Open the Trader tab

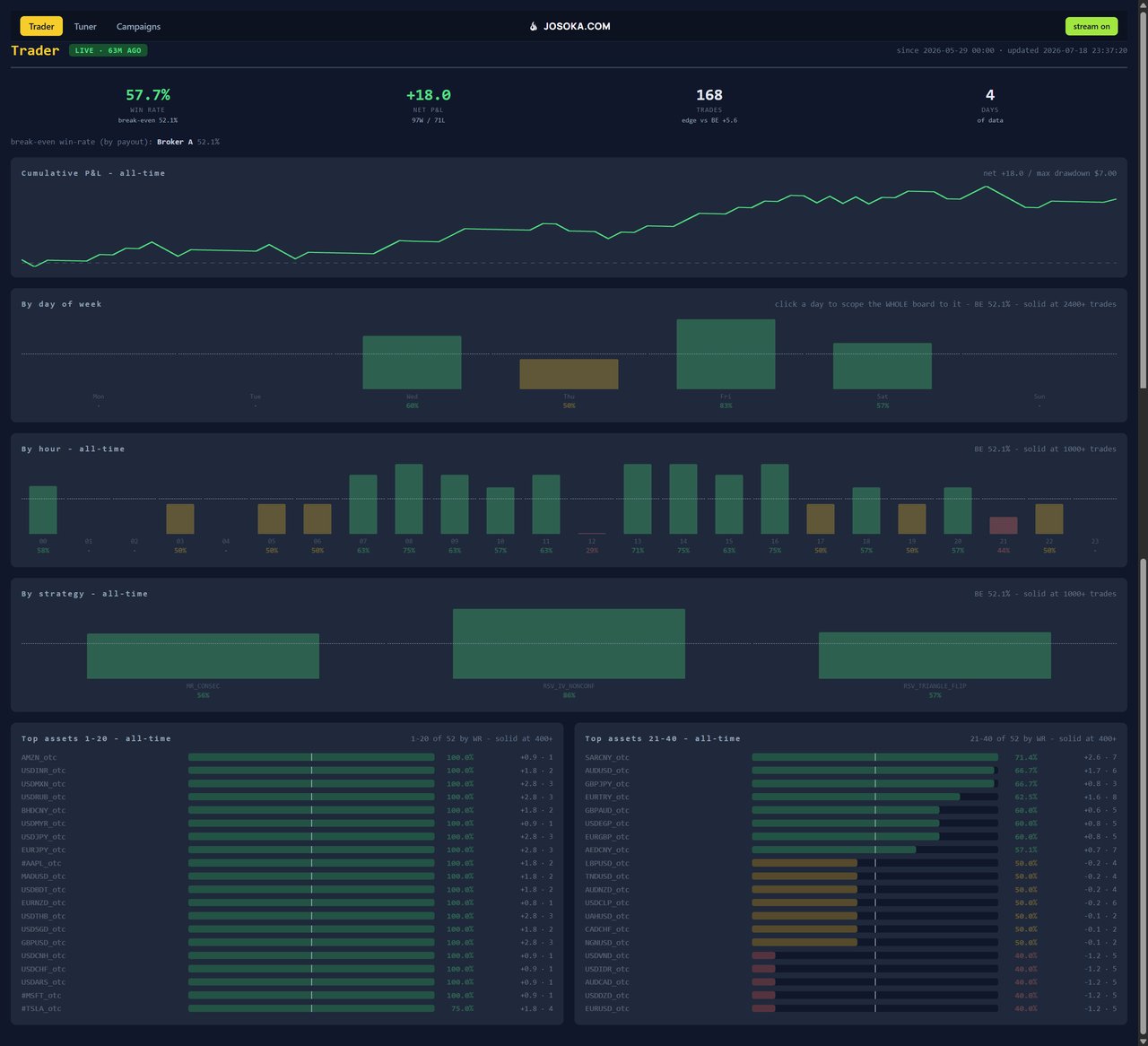tap(41, 26)
